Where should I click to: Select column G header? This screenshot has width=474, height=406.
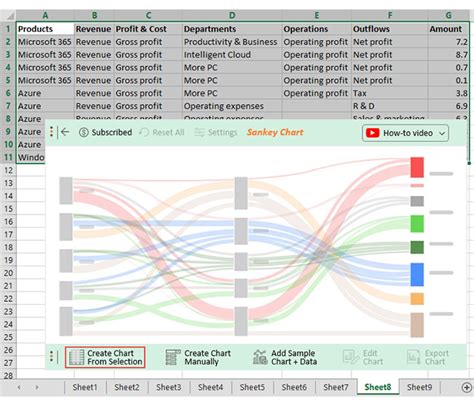pos(449,15)
